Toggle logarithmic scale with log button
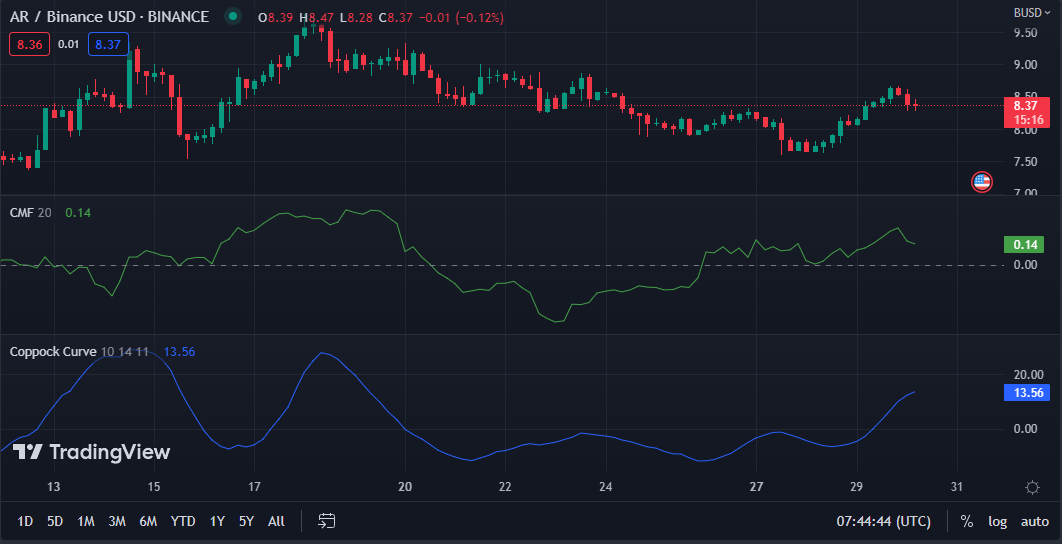 pos(997,521)
